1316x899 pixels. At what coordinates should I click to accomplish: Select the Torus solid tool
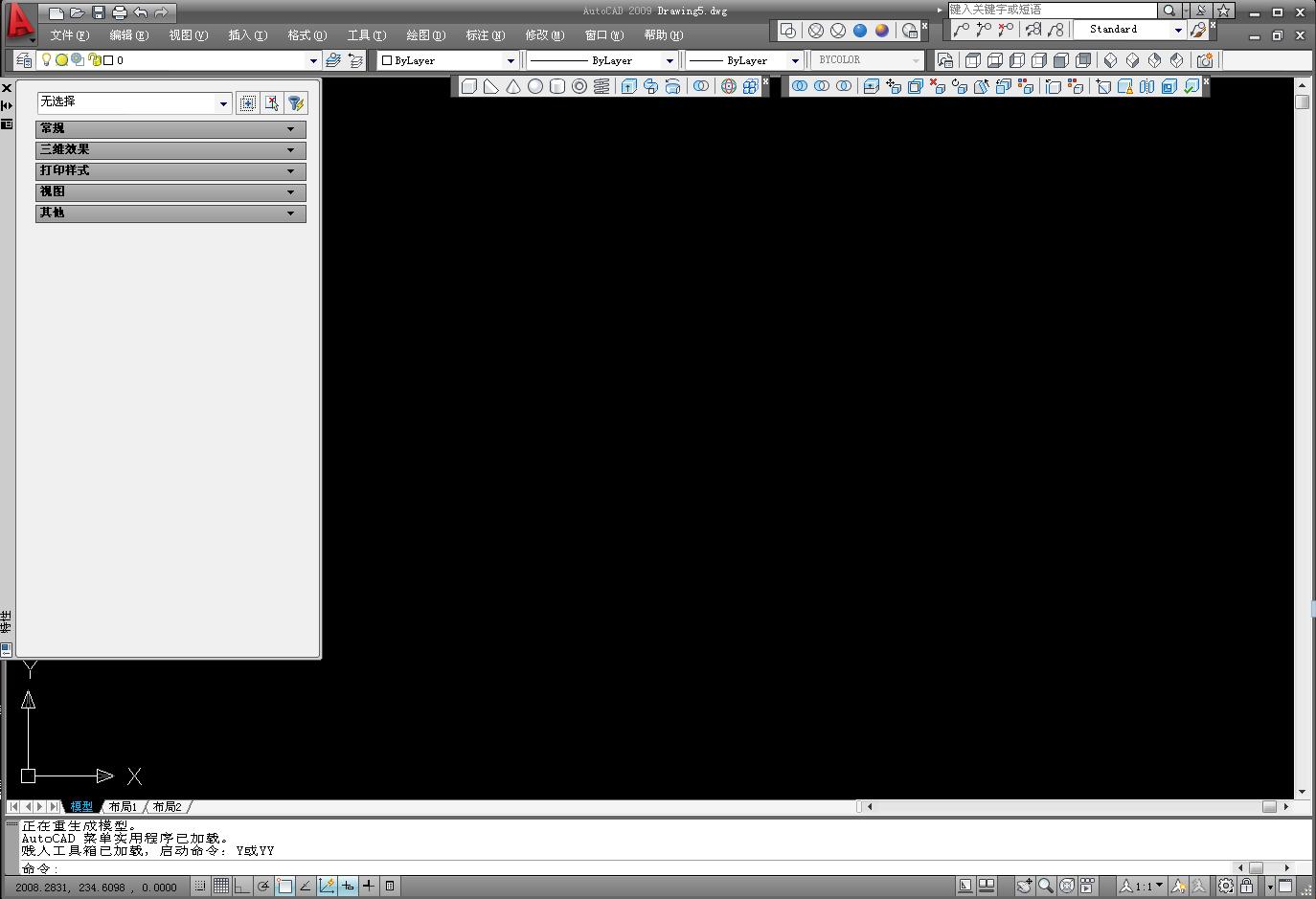[579, 86]
